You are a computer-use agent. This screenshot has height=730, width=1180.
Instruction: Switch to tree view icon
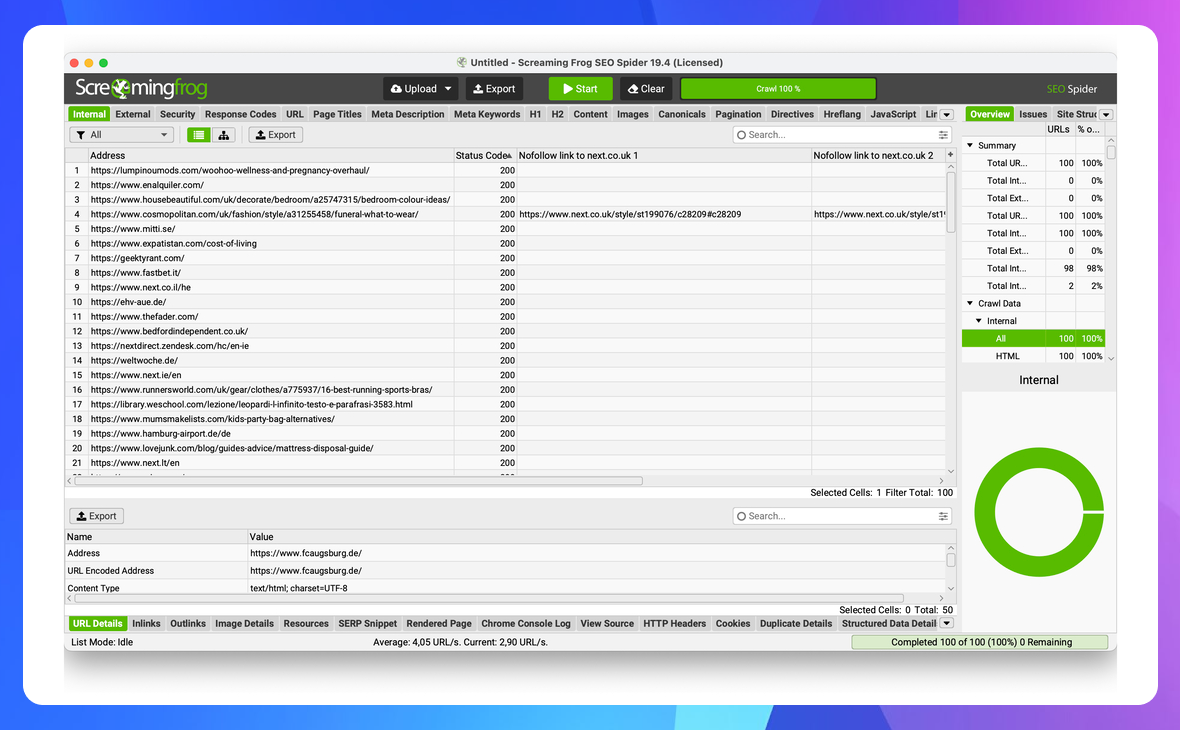click(224, 135)
